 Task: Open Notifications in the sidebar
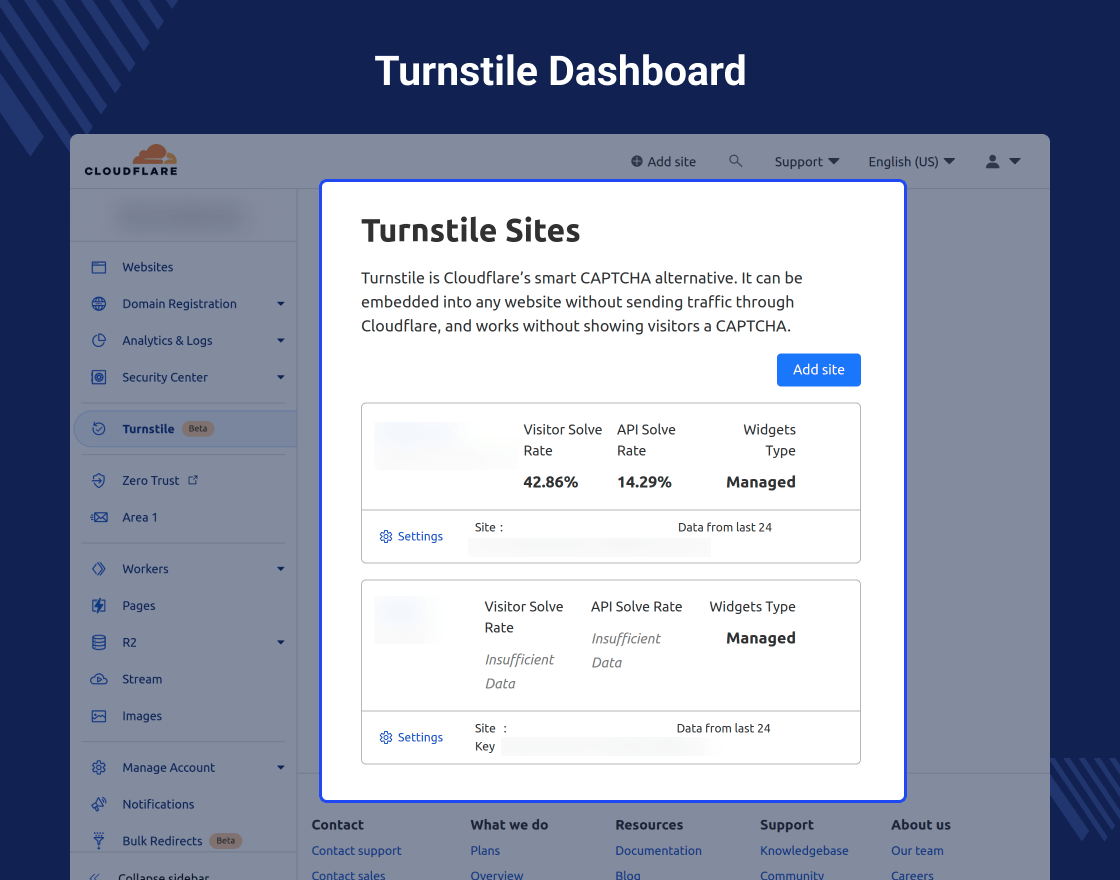[x=158, y=804]
